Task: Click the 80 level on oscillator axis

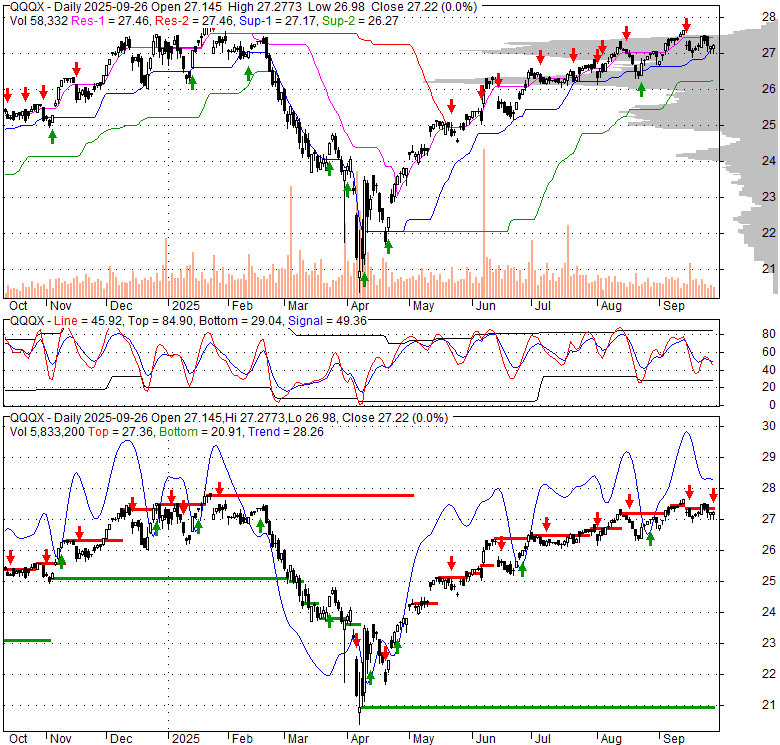Action: 769,334
